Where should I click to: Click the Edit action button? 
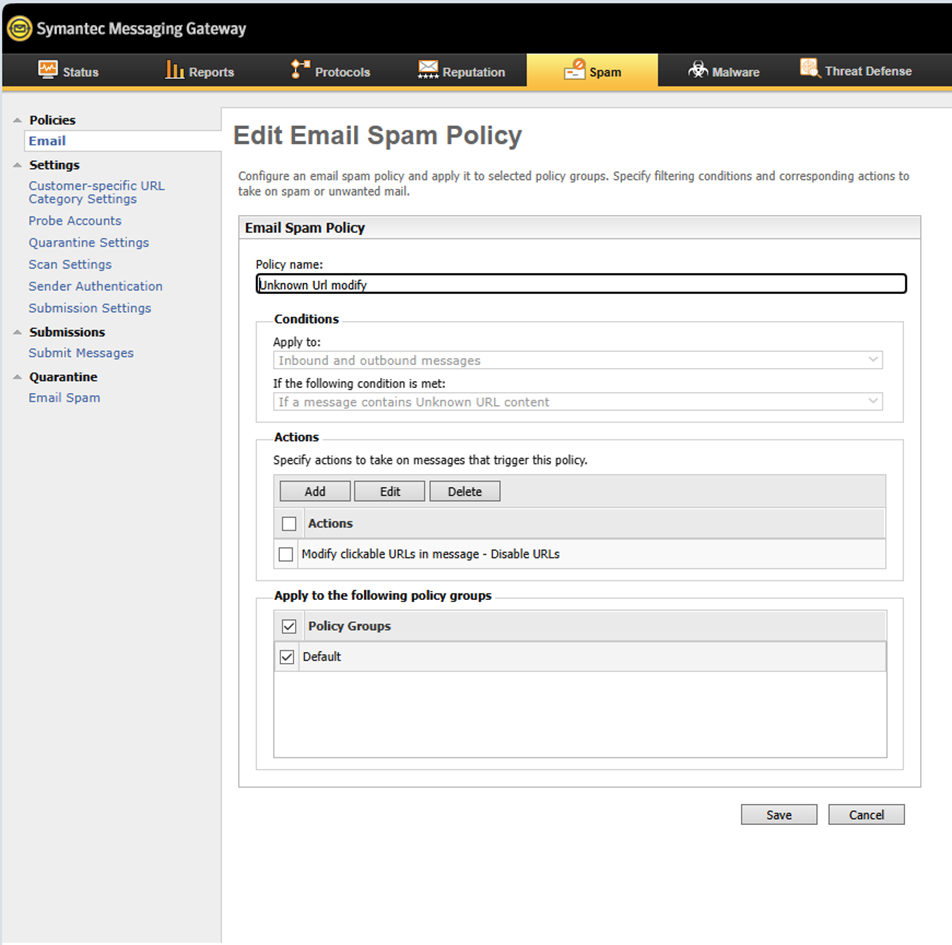(x=389, y=491)
